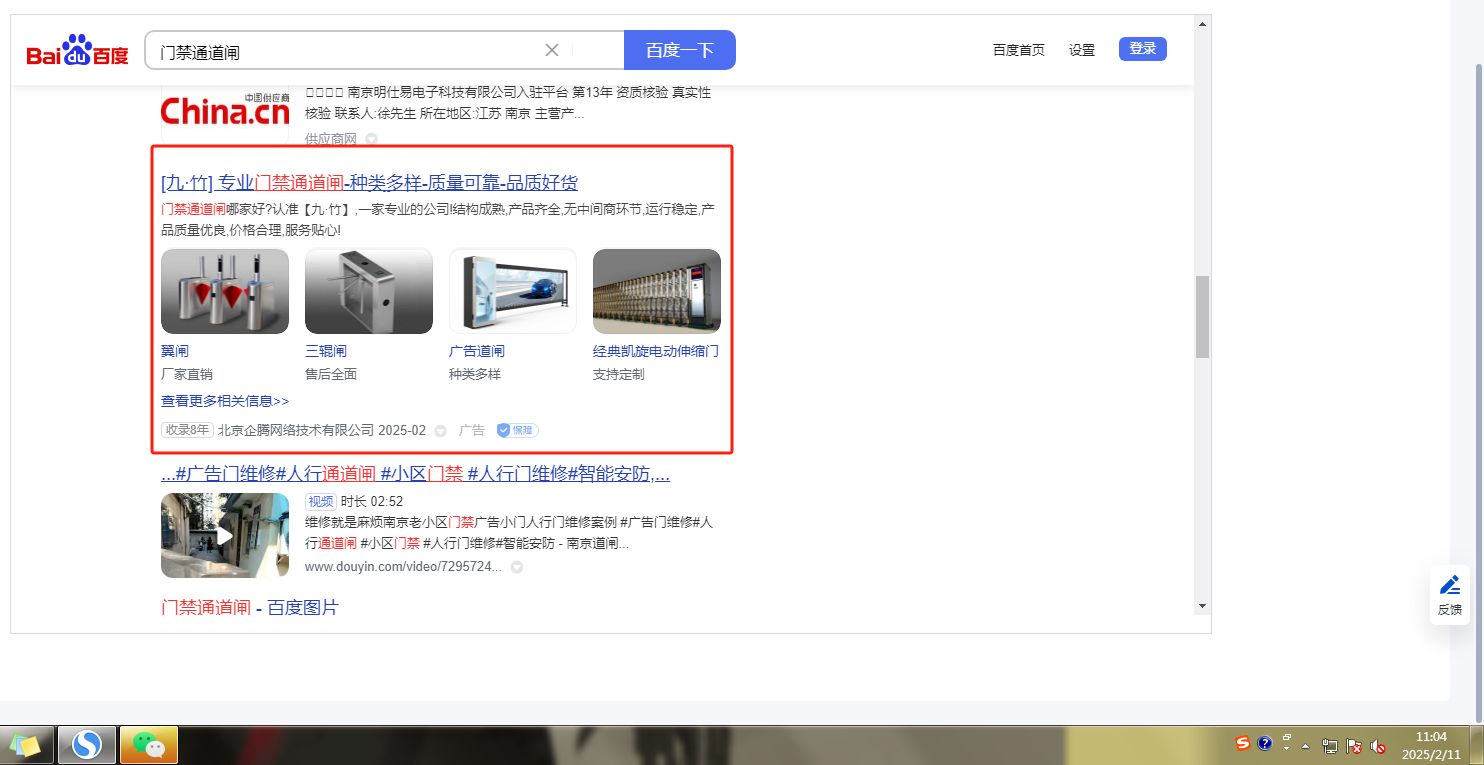Click the Sogou input method tray icon

(x=1243, y=743)
